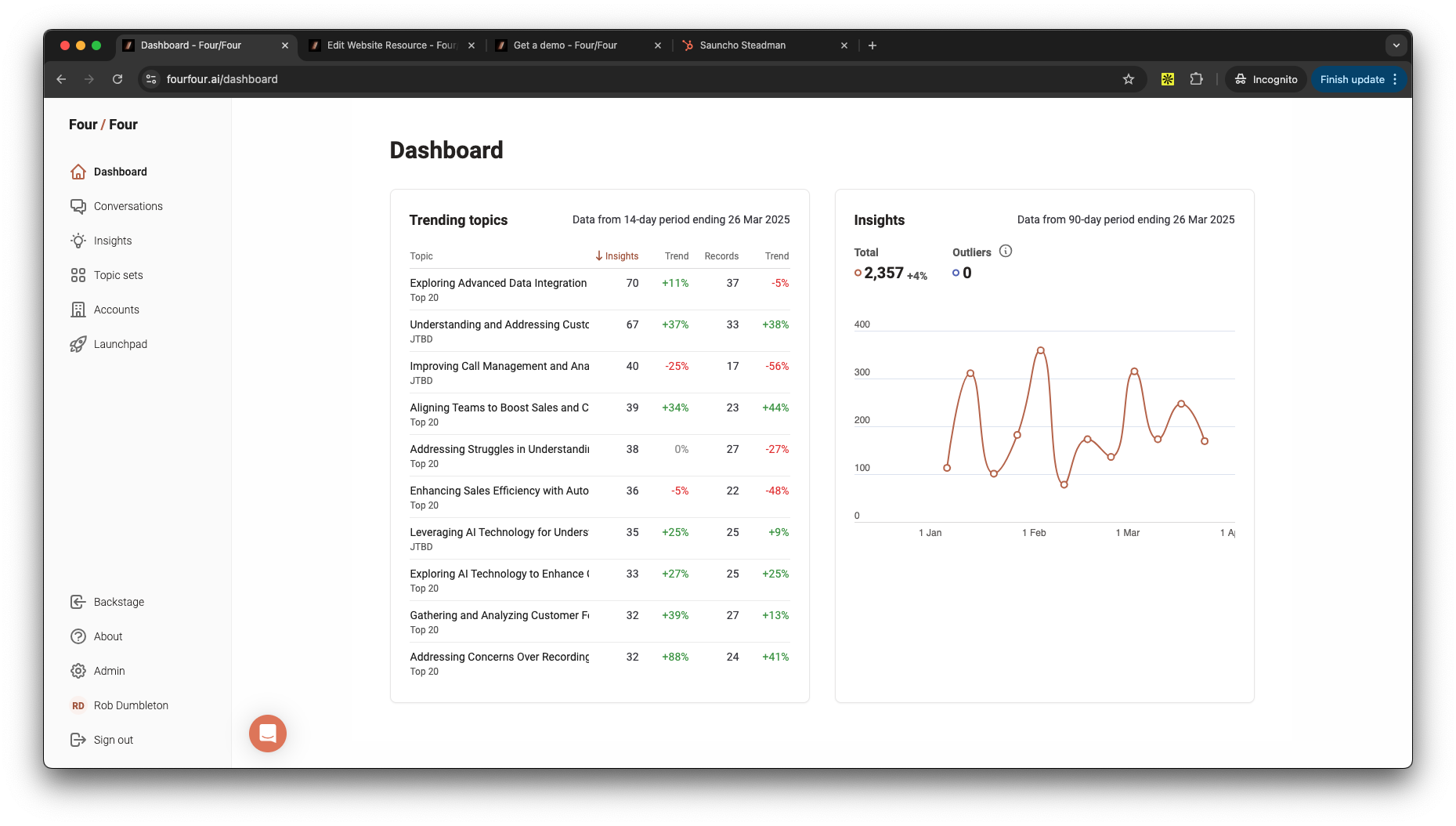Bookmark page with star icon
This screenshot has width=1456, height=826.
(x=1129, y=79)
